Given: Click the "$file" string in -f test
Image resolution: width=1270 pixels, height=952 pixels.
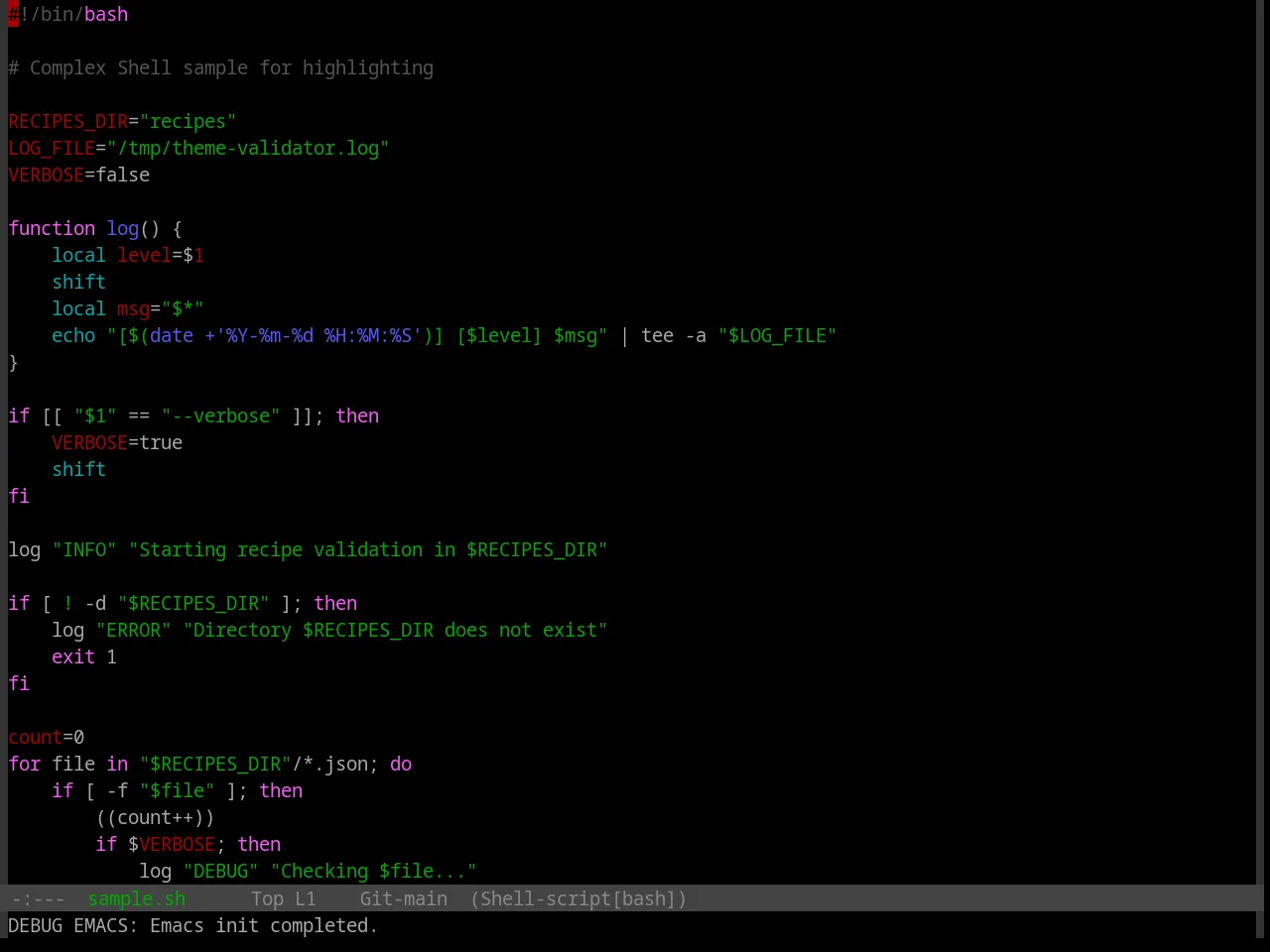Looking at the screenshot, I should click(x=177, y=790).
